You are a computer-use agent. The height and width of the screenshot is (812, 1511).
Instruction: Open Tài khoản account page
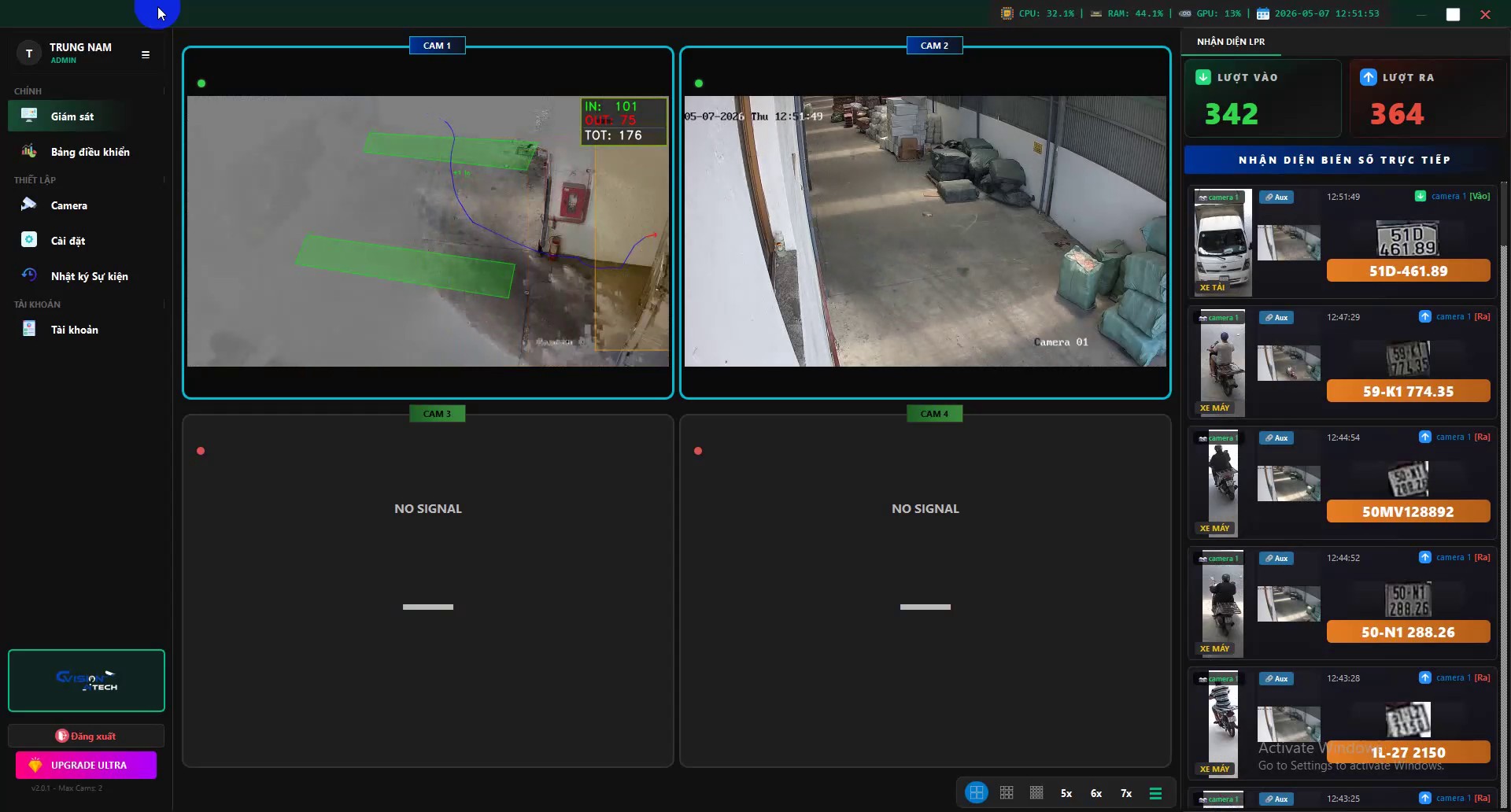(x=87, y=330)
